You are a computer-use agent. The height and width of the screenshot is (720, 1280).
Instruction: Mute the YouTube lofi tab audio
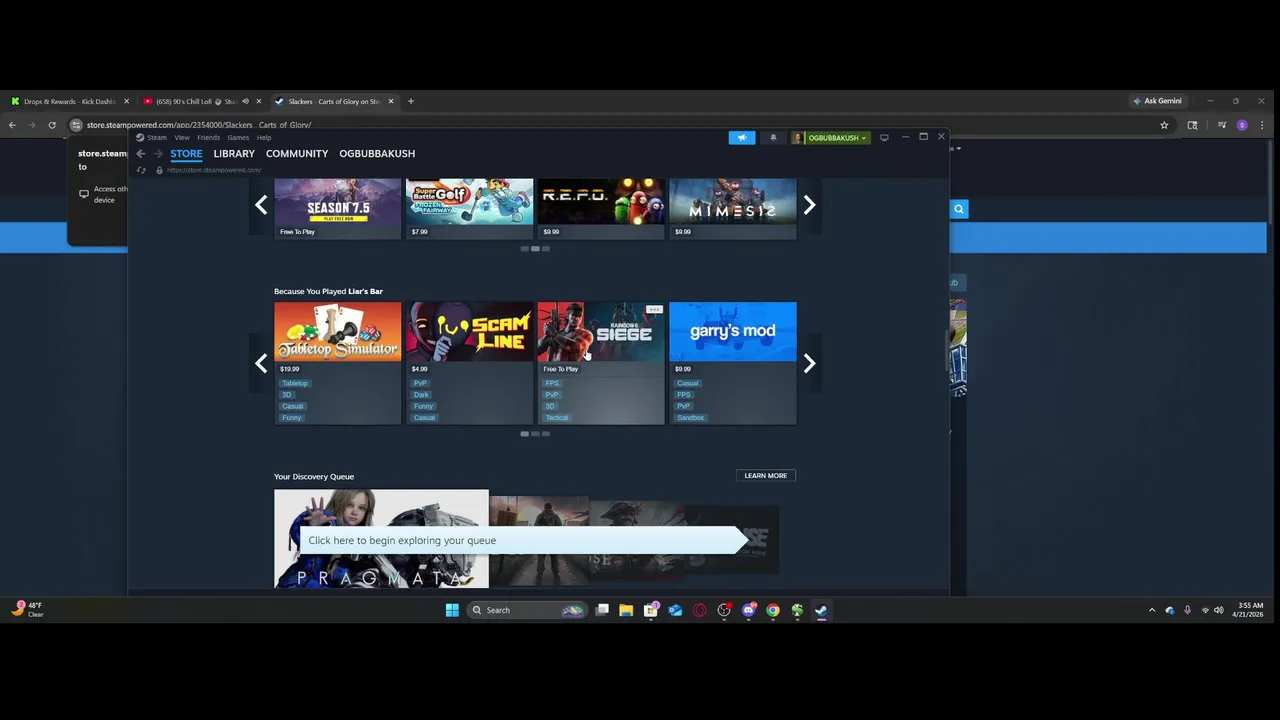[245, 101]
